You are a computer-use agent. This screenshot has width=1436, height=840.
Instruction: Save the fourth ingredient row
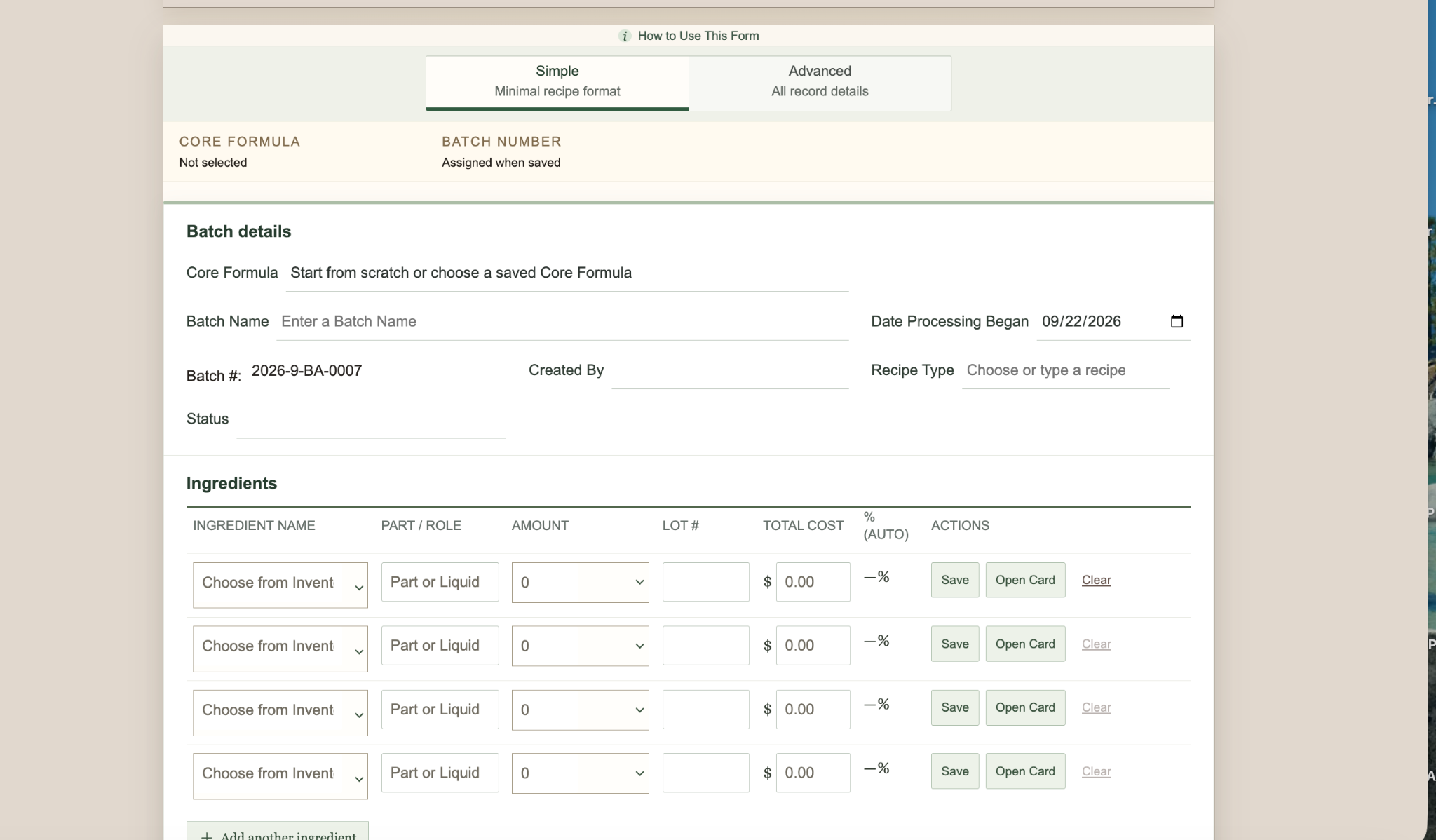[954, 771]
